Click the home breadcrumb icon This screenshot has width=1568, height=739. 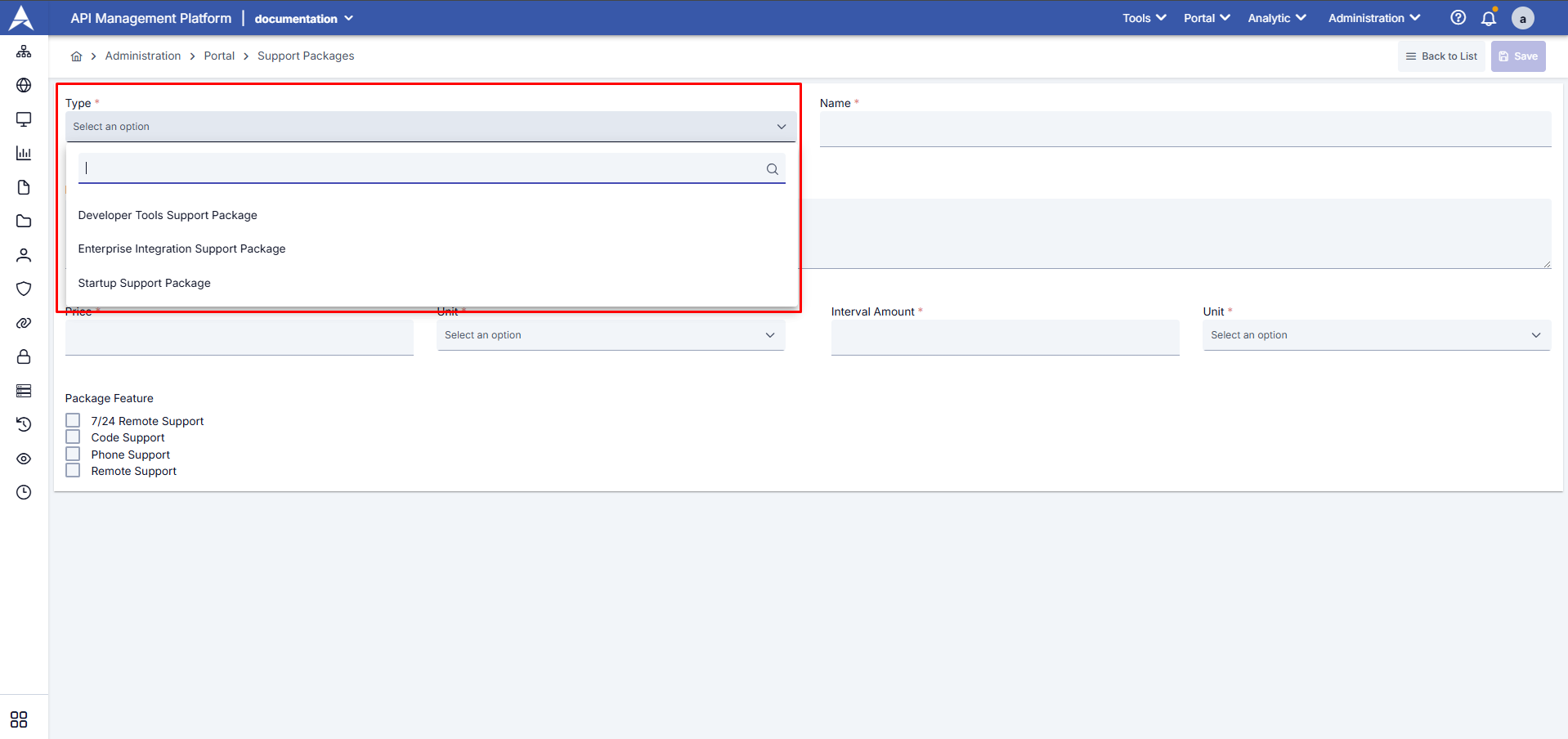click(x=76, y=56)
